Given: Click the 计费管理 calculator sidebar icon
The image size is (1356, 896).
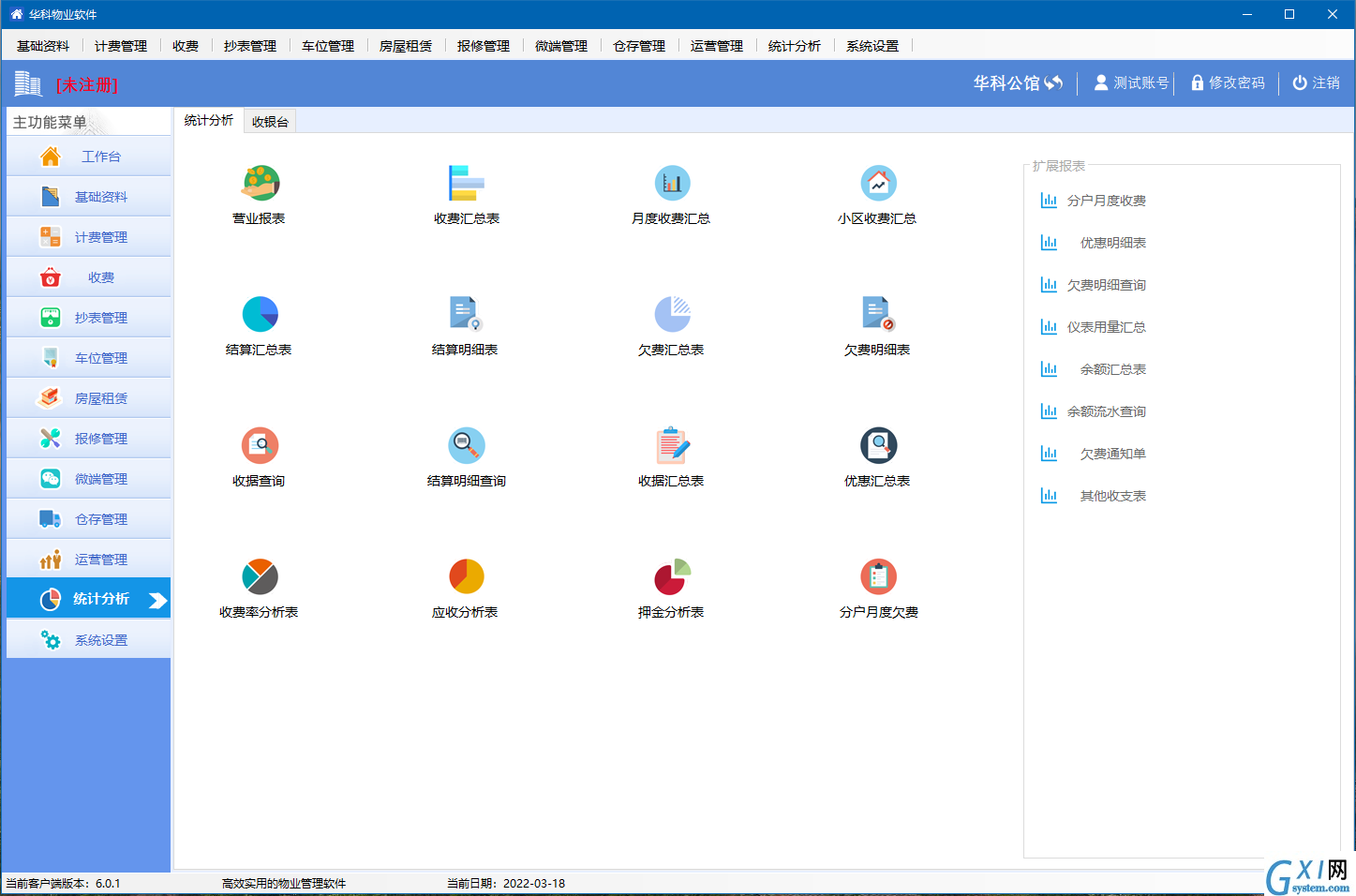Looking at the screenshot, I should click(x=51, y=237).
